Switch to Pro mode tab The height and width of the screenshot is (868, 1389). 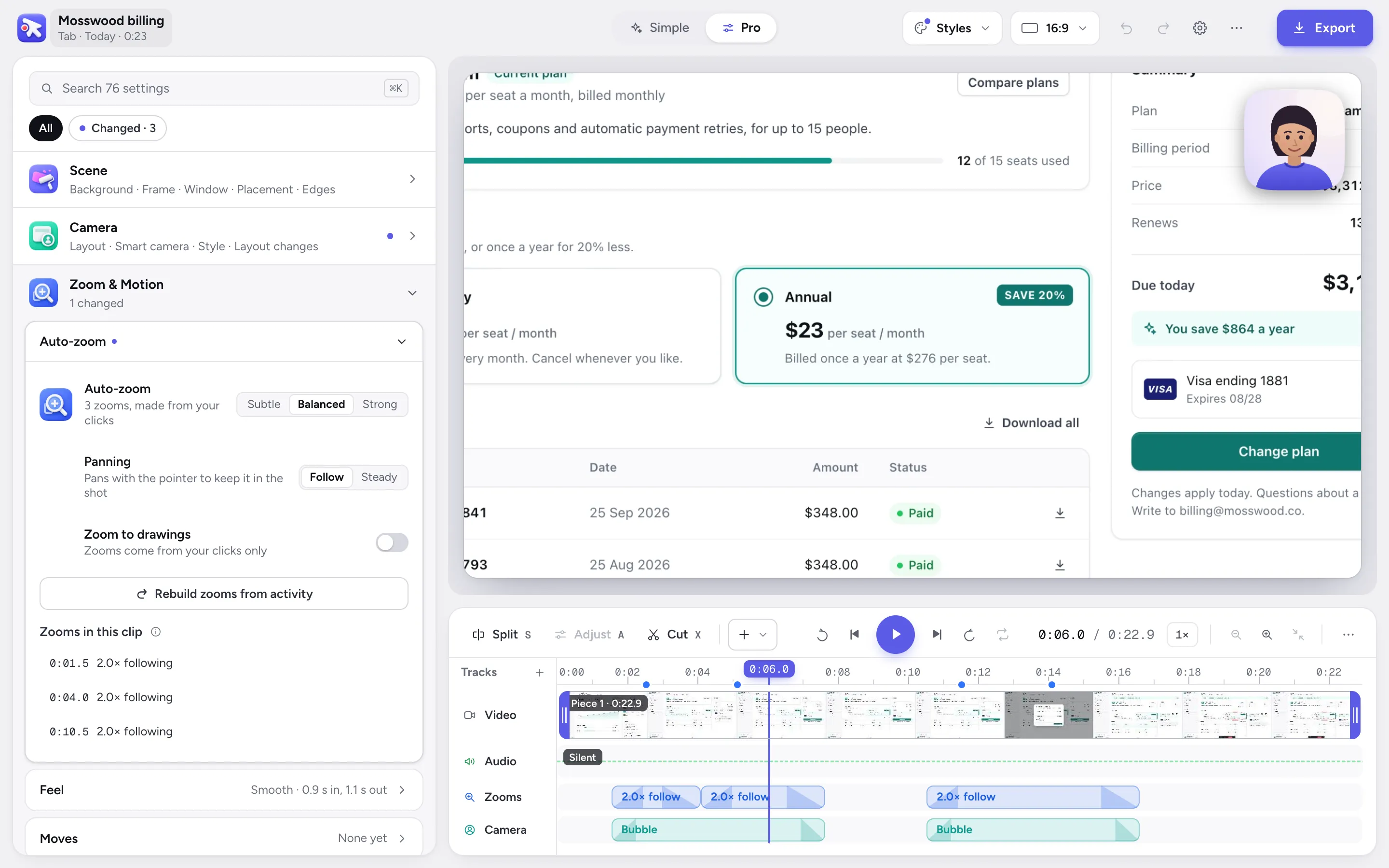pyautogui.click(x=741, y=27)
